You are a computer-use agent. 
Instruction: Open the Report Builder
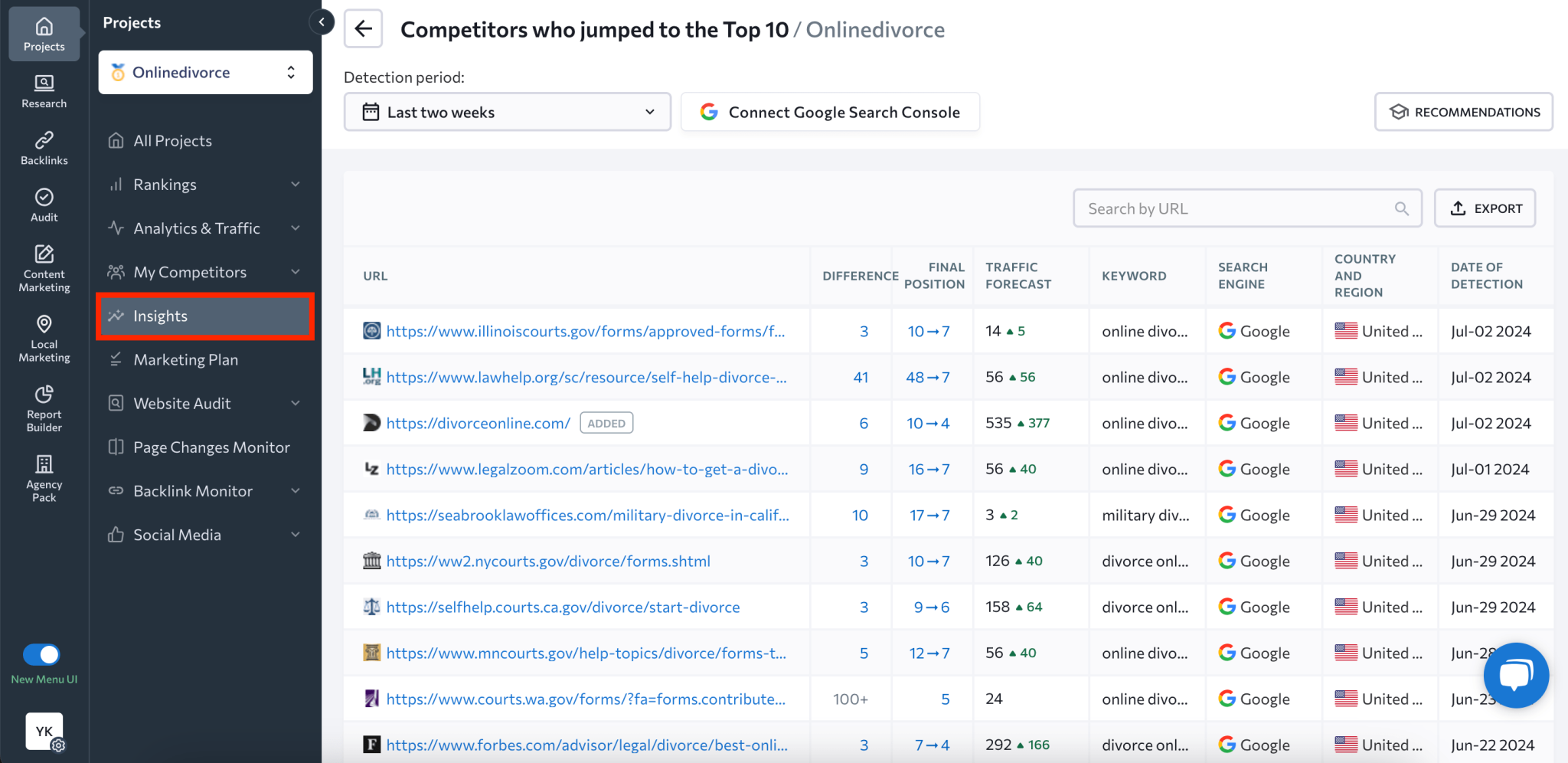point(44,406)
